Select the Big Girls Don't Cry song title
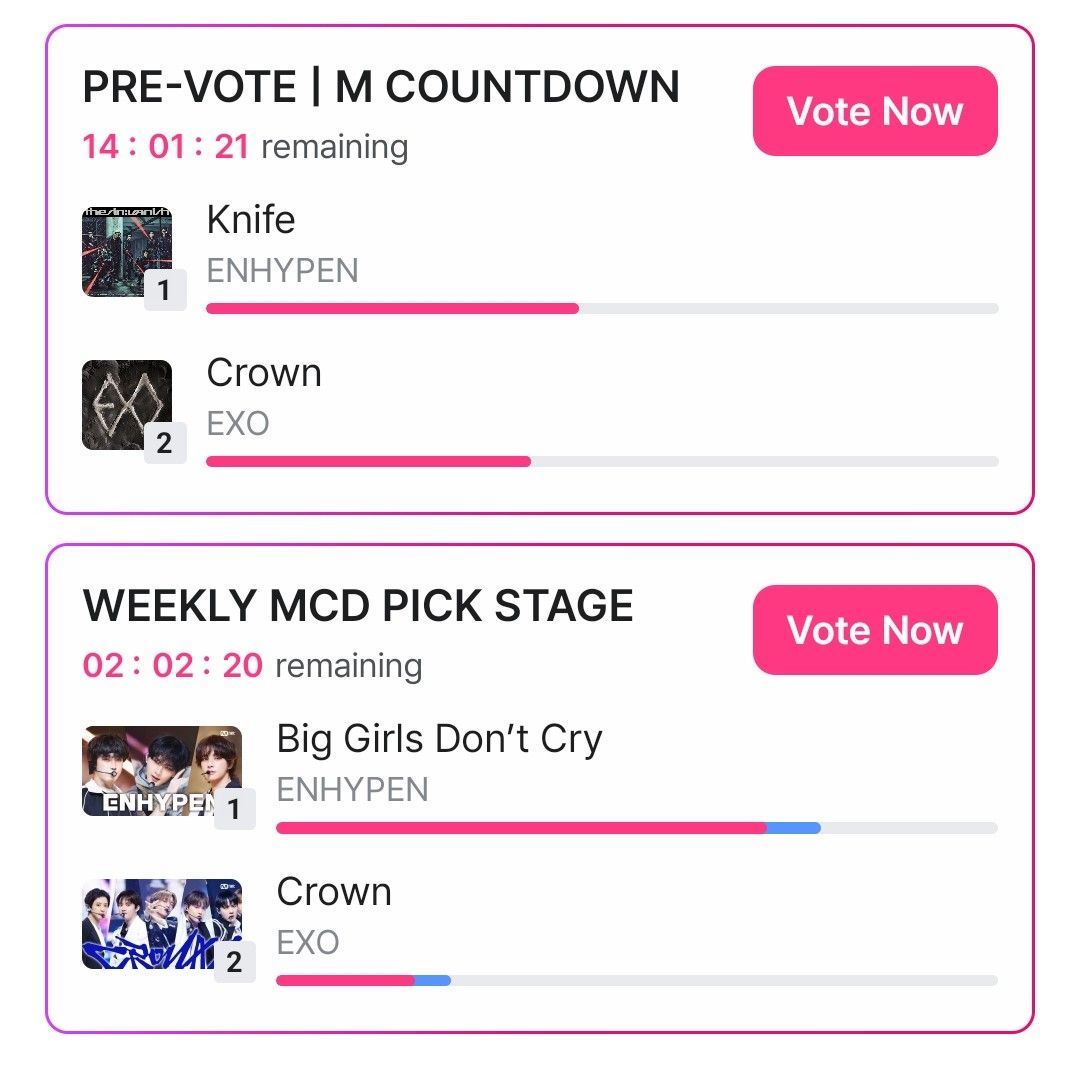 [439, 739]
